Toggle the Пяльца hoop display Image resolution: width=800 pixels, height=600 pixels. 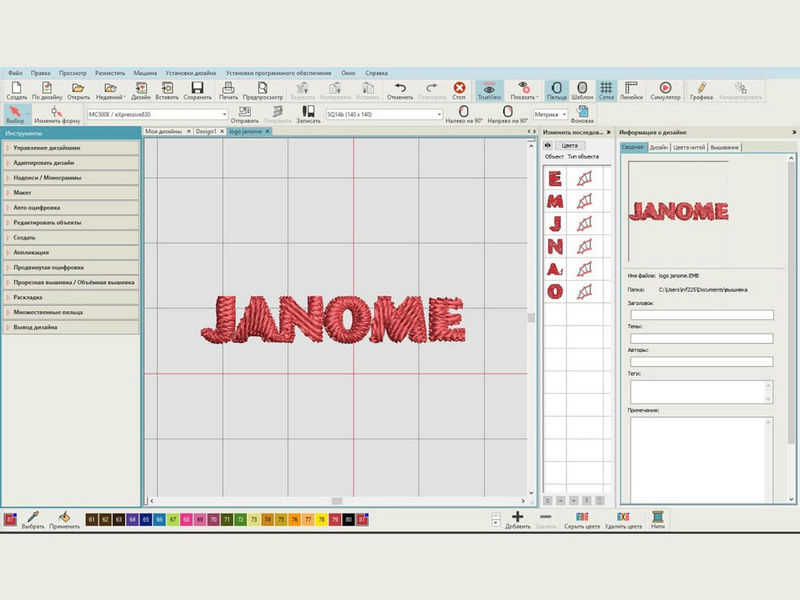point(557,90)
